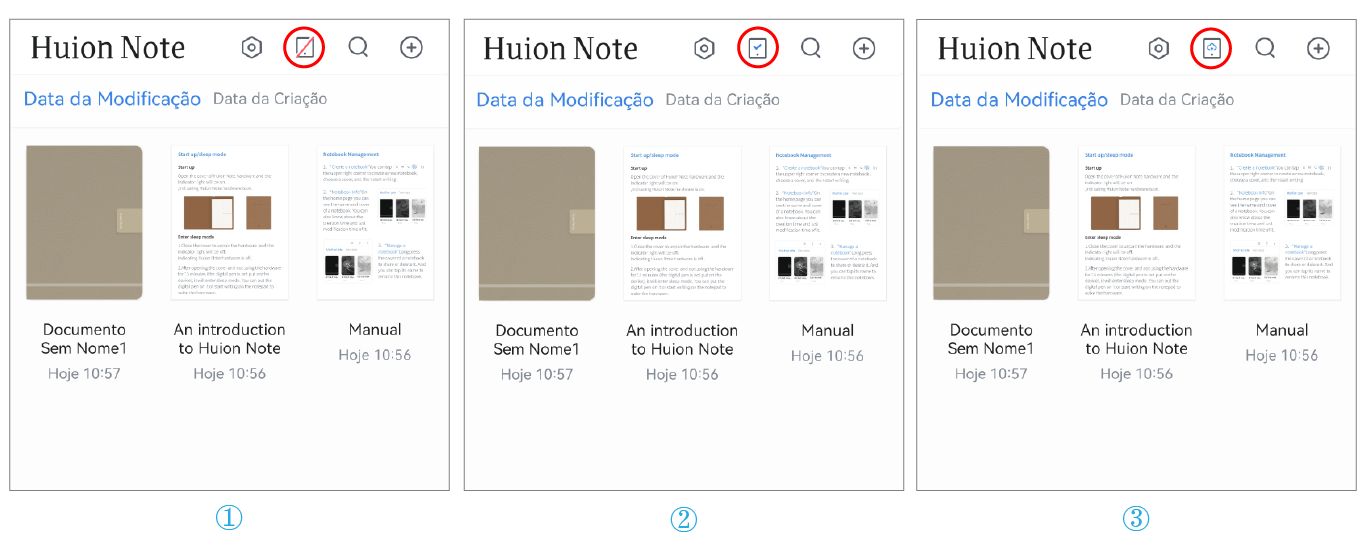The width and height of the screenshot is (1366, 548).
Task: Tap the search magnifier in the first panel
Action: [358, 48]
